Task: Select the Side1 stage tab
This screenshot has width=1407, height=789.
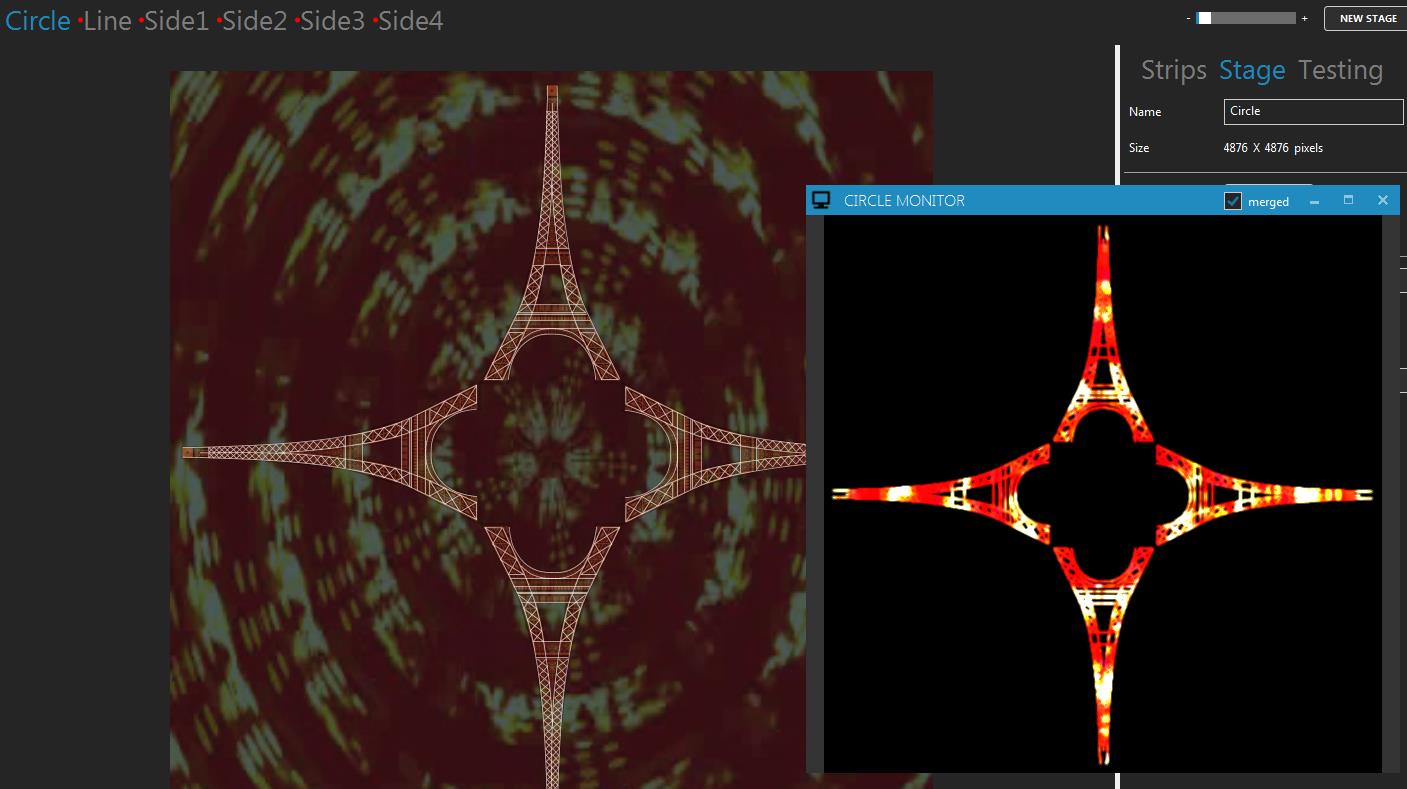Action: click(177, 20)
